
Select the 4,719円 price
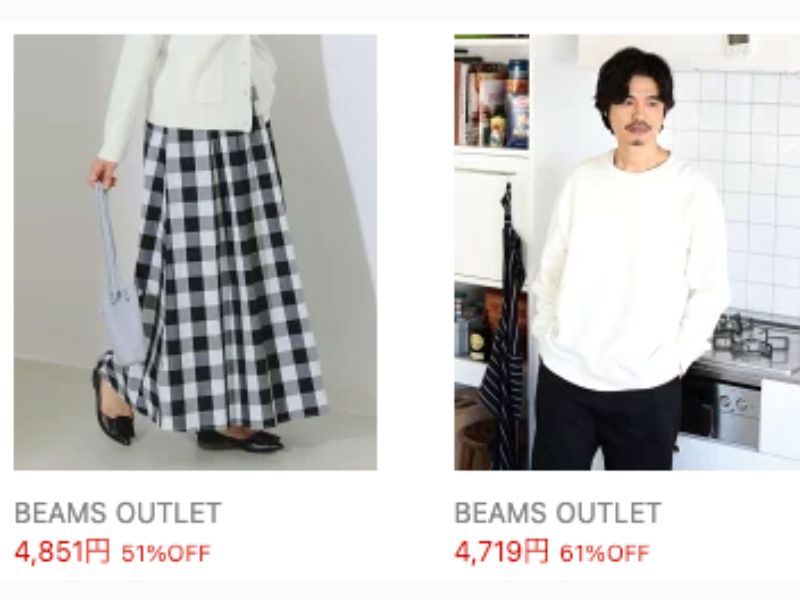[502, 552]
